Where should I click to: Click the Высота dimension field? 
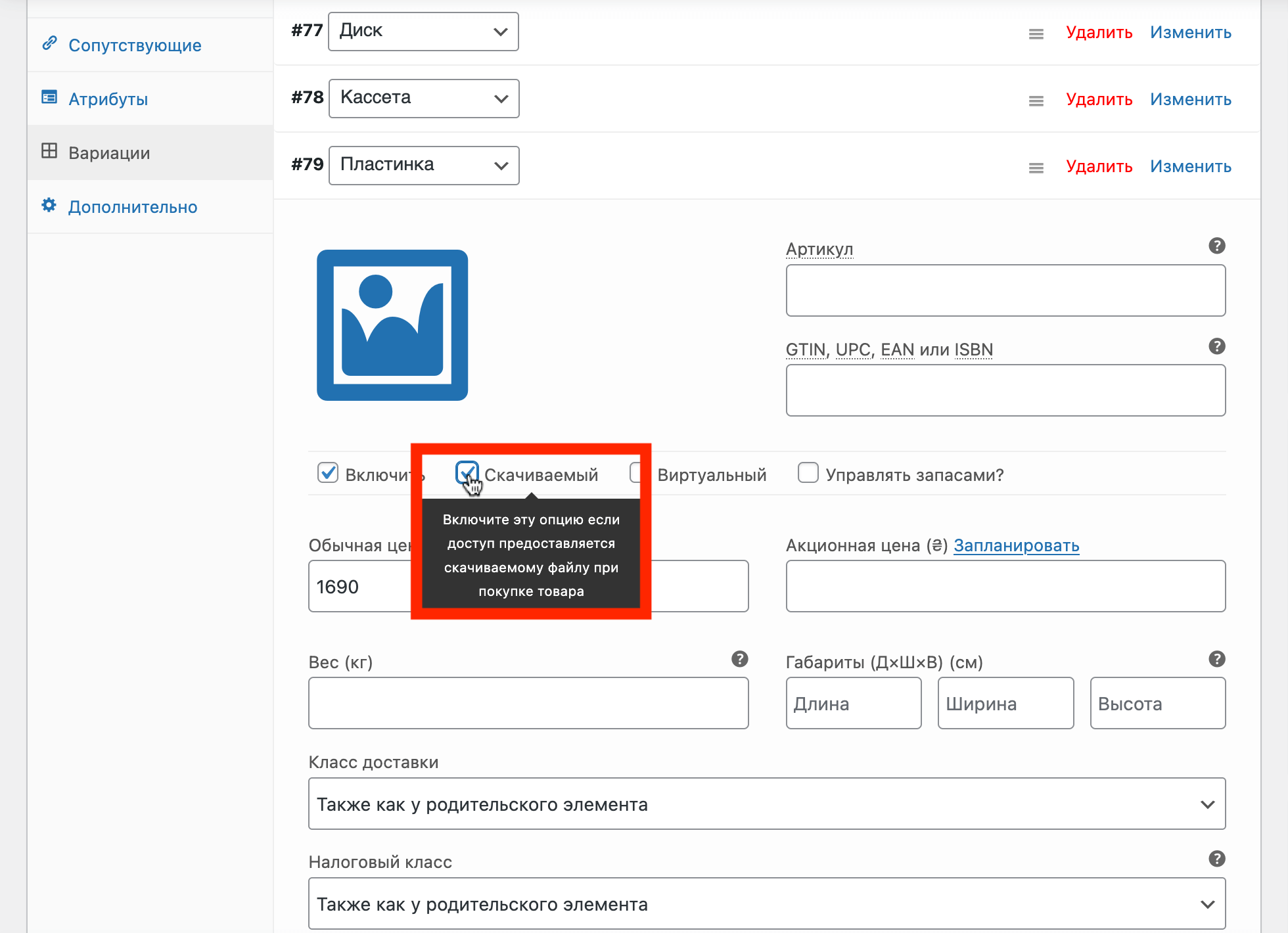[x=1158, y=703]
